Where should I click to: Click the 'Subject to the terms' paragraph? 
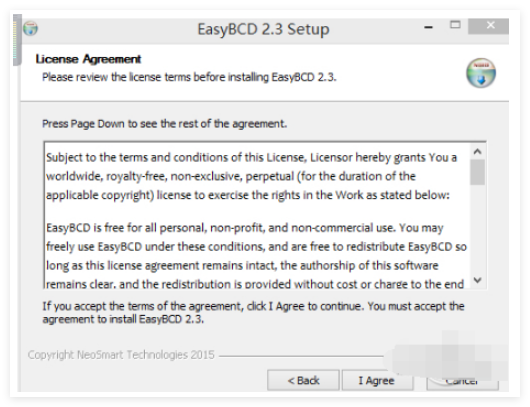coord(251,176)
